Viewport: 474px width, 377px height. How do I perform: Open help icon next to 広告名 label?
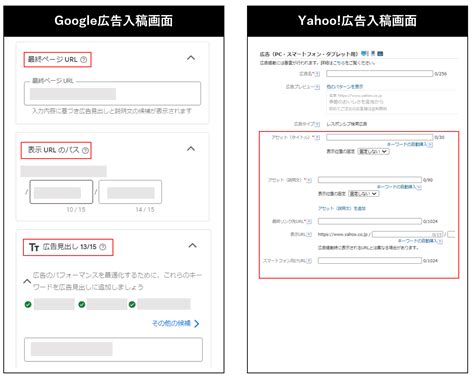318,74
